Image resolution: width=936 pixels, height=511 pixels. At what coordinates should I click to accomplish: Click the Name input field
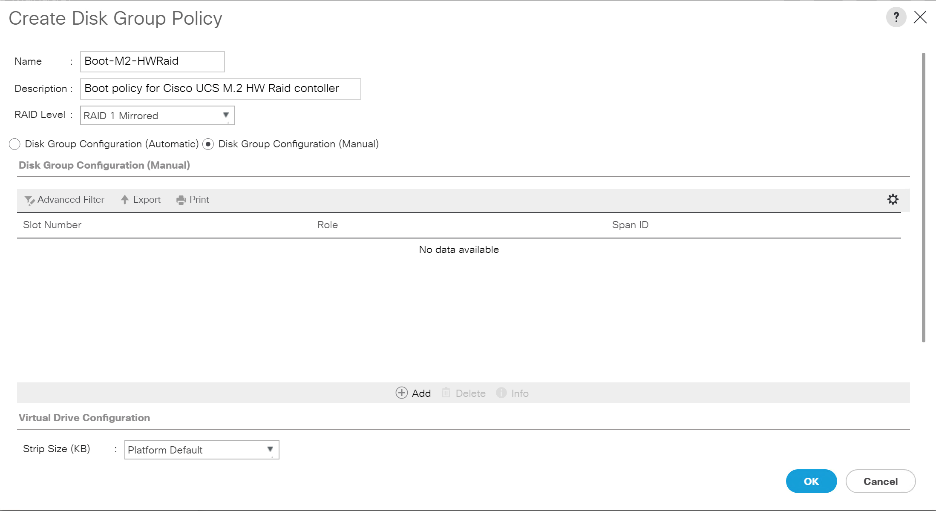point(152,61)
